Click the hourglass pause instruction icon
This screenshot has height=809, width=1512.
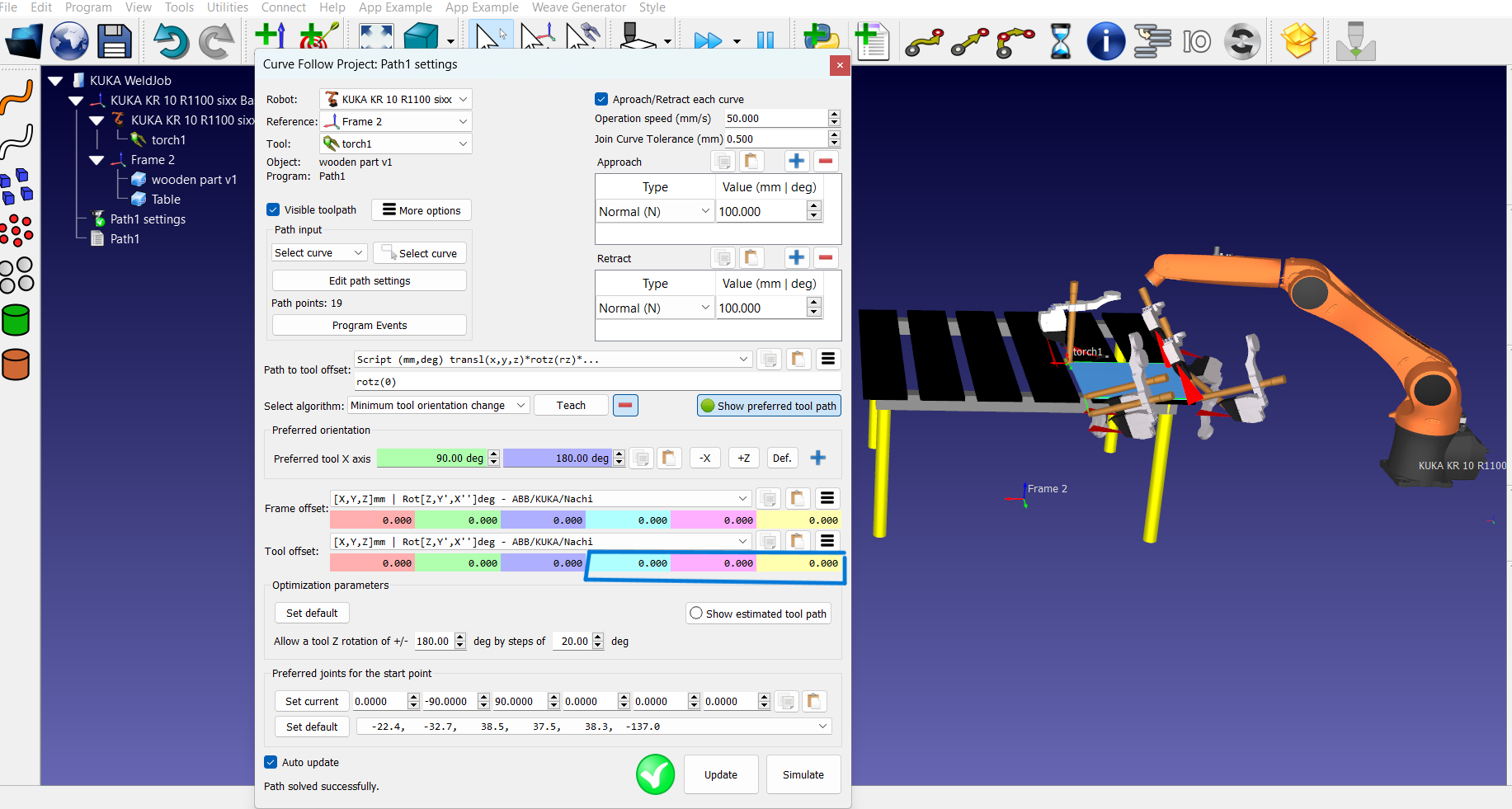(1060, 40)
